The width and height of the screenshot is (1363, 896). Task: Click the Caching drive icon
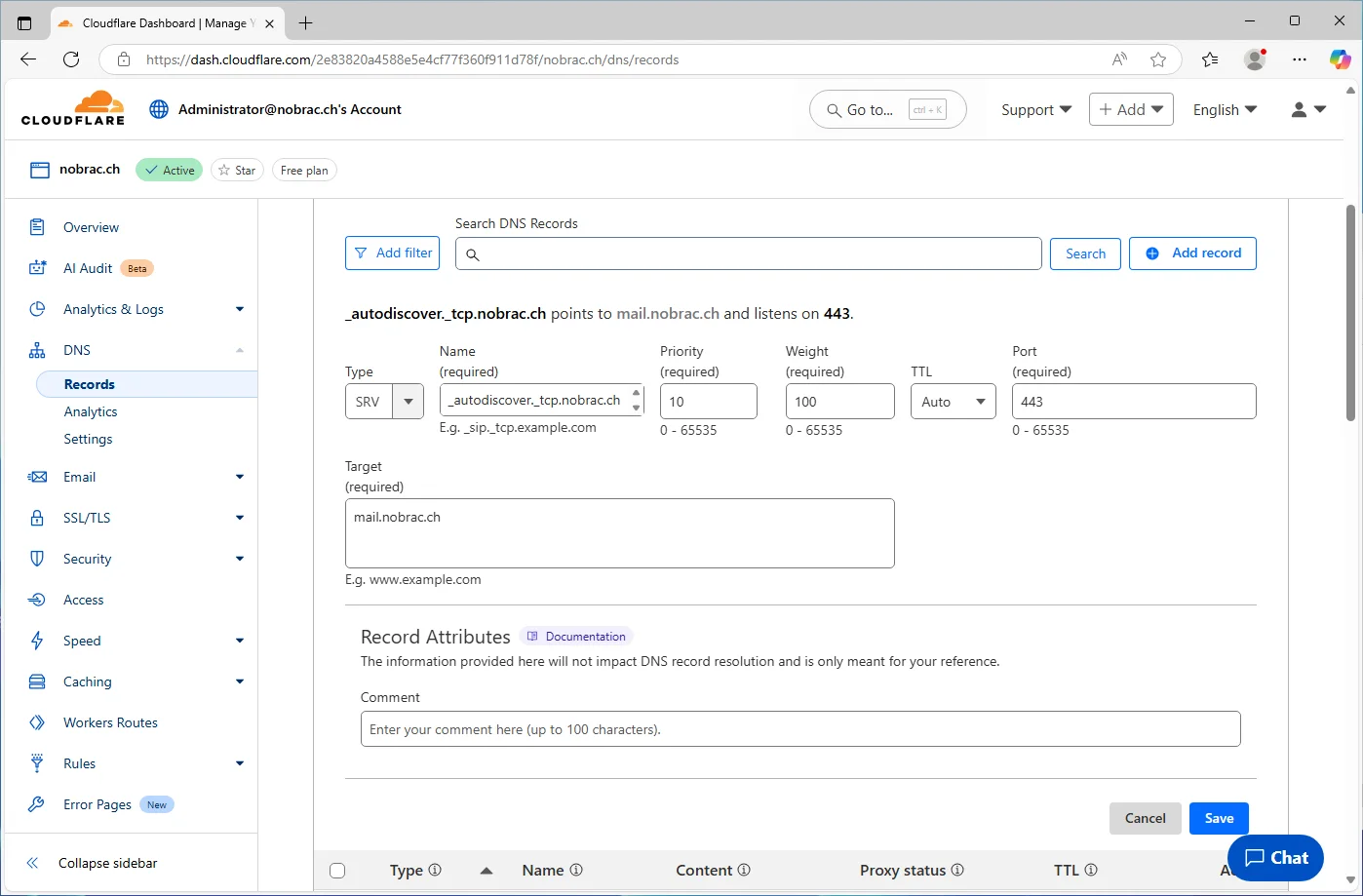point(37,682)
